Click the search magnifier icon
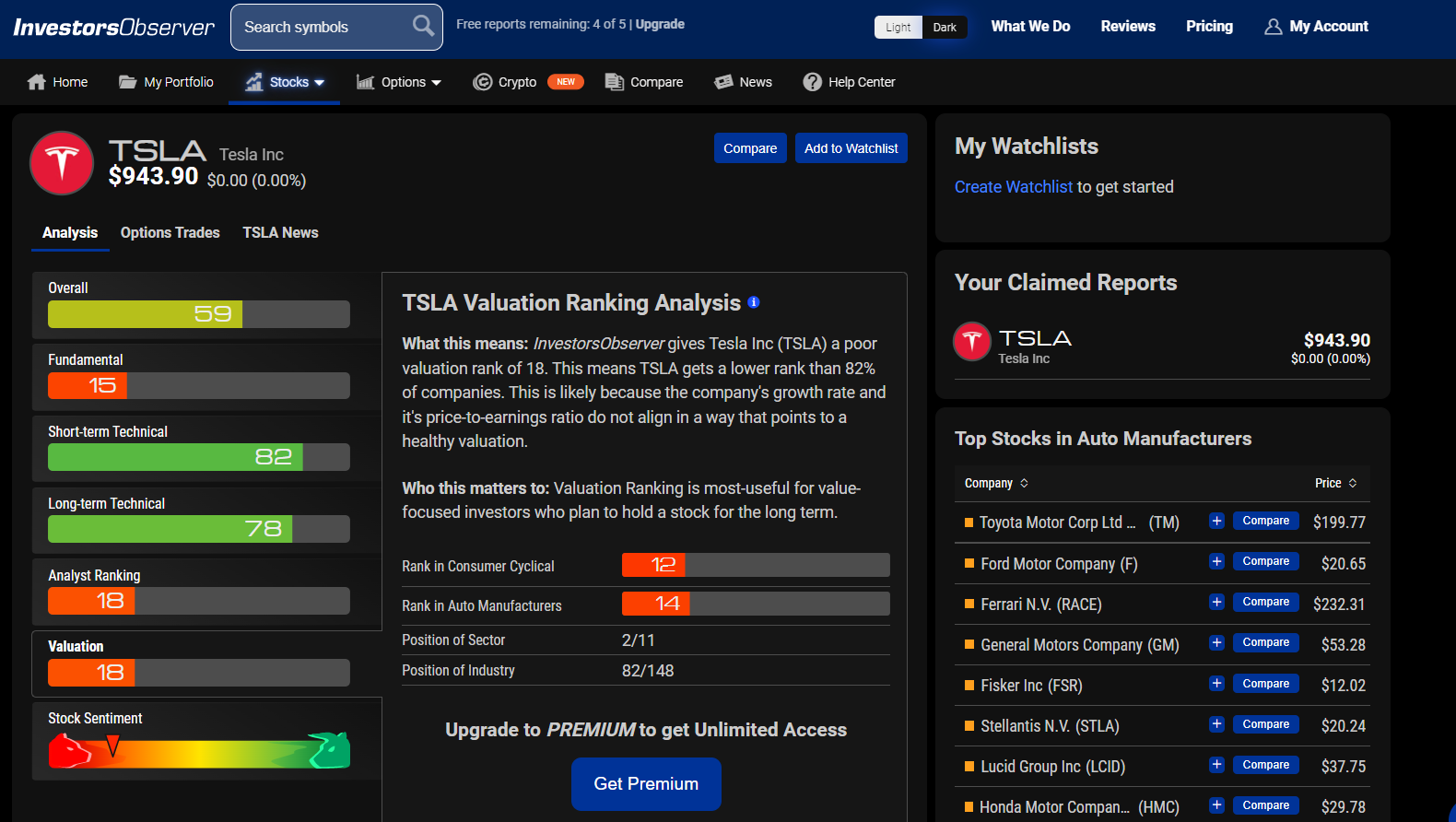The image size is (1456, 822). 423,26
